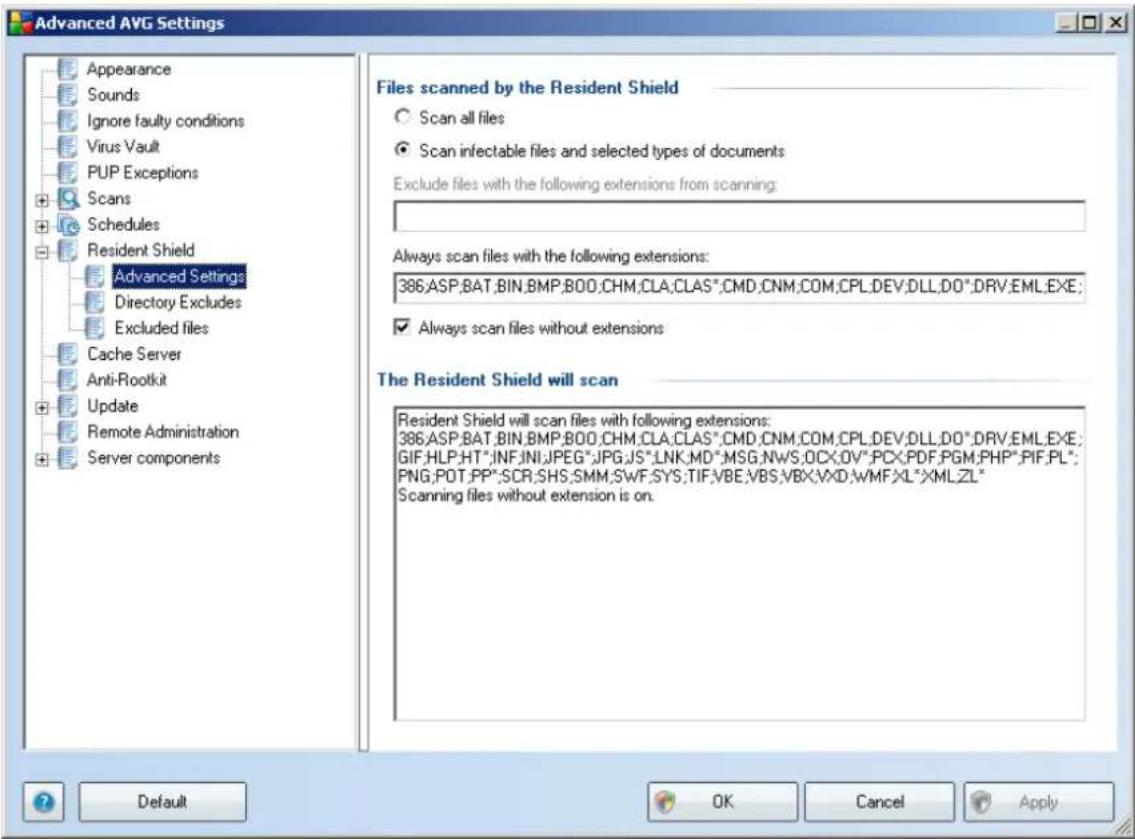1135x839 pixels.
Task: Click the Resident Shield icon
Action: click(67, 250)
